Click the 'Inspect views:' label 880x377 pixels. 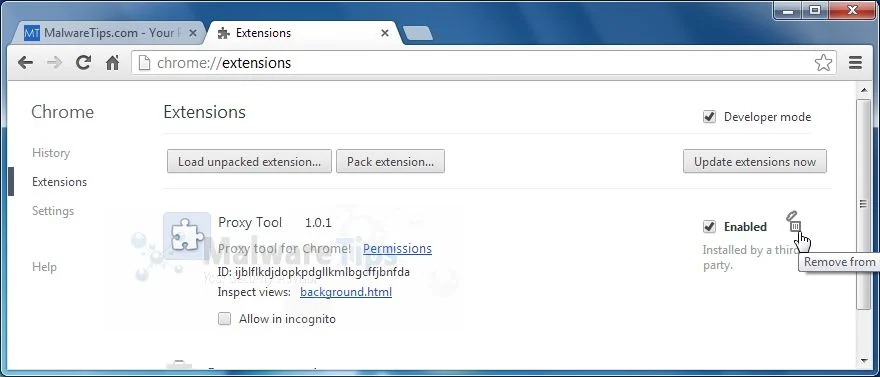click(254, 292)
